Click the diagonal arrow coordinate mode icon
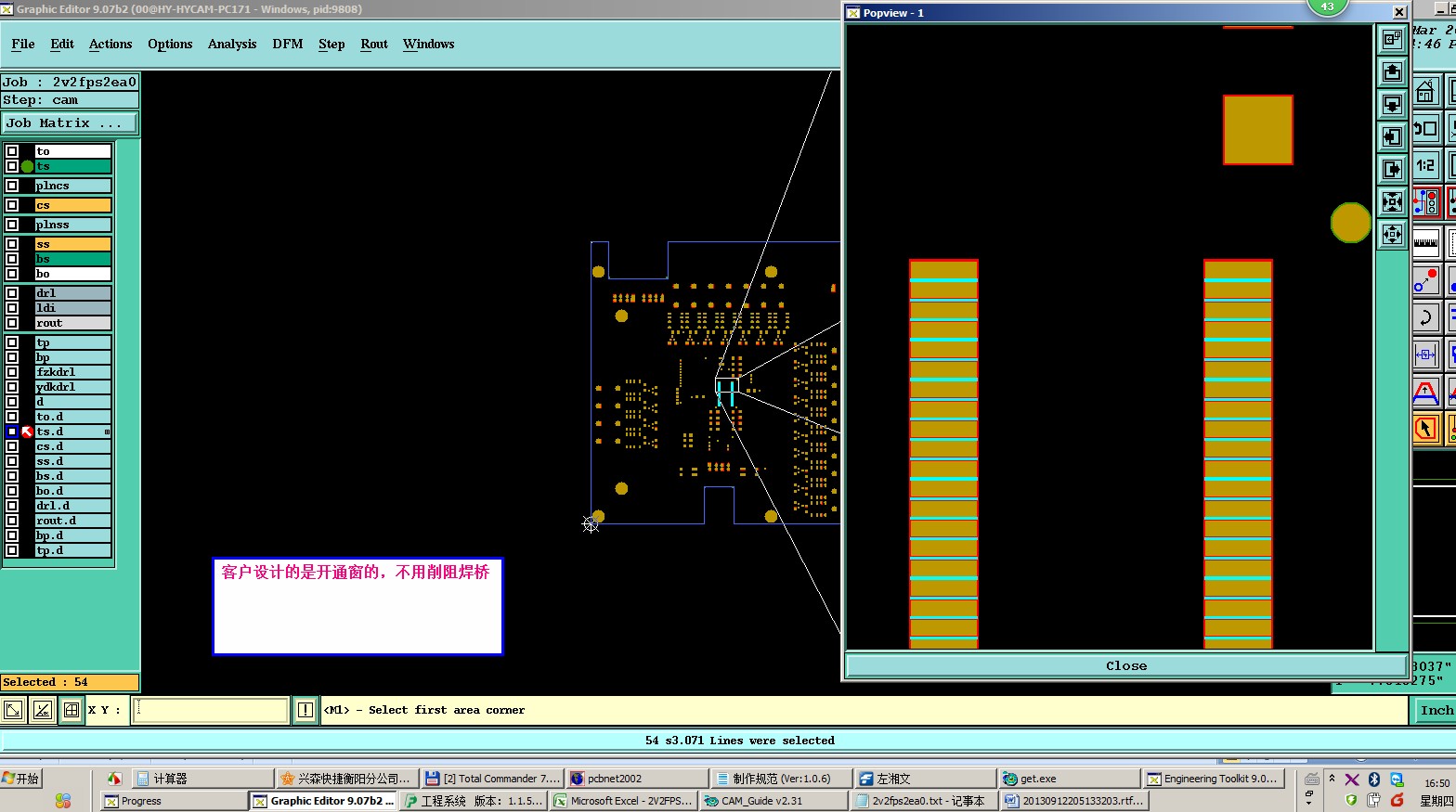This screenshot has height=812, width=1456. tap(13, 710)
